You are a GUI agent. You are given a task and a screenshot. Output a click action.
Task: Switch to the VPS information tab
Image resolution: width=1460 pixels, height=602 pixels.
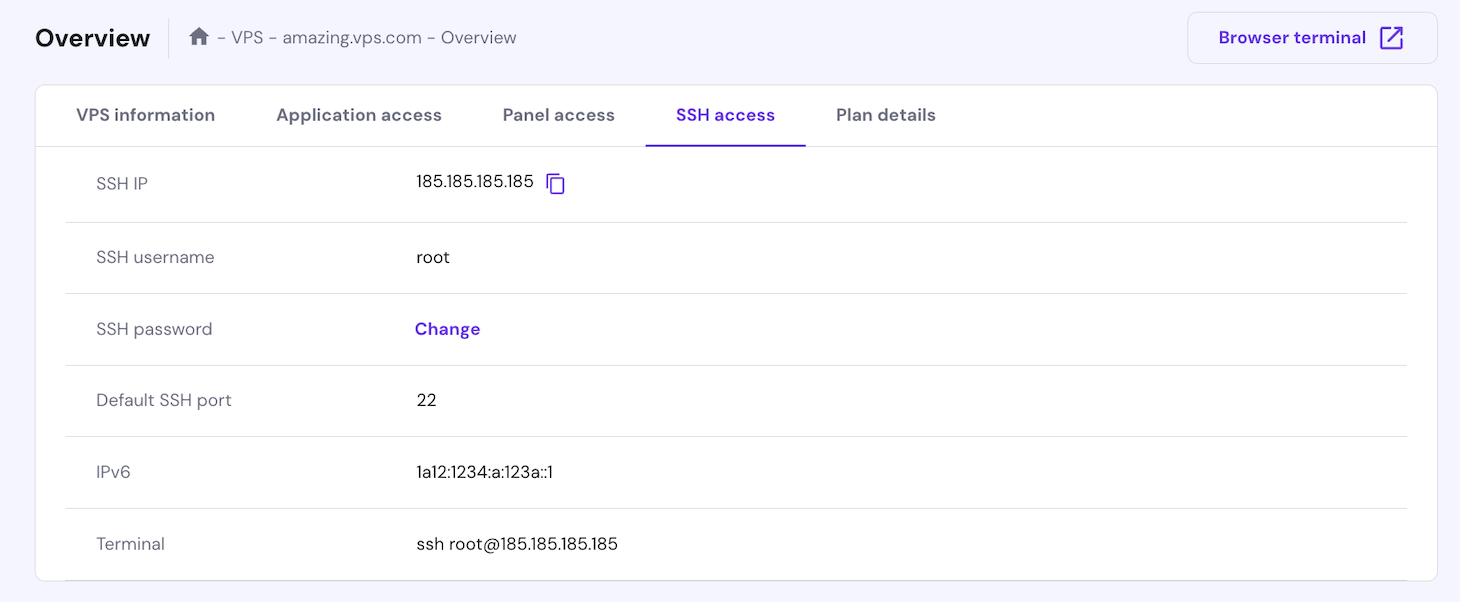145,115
